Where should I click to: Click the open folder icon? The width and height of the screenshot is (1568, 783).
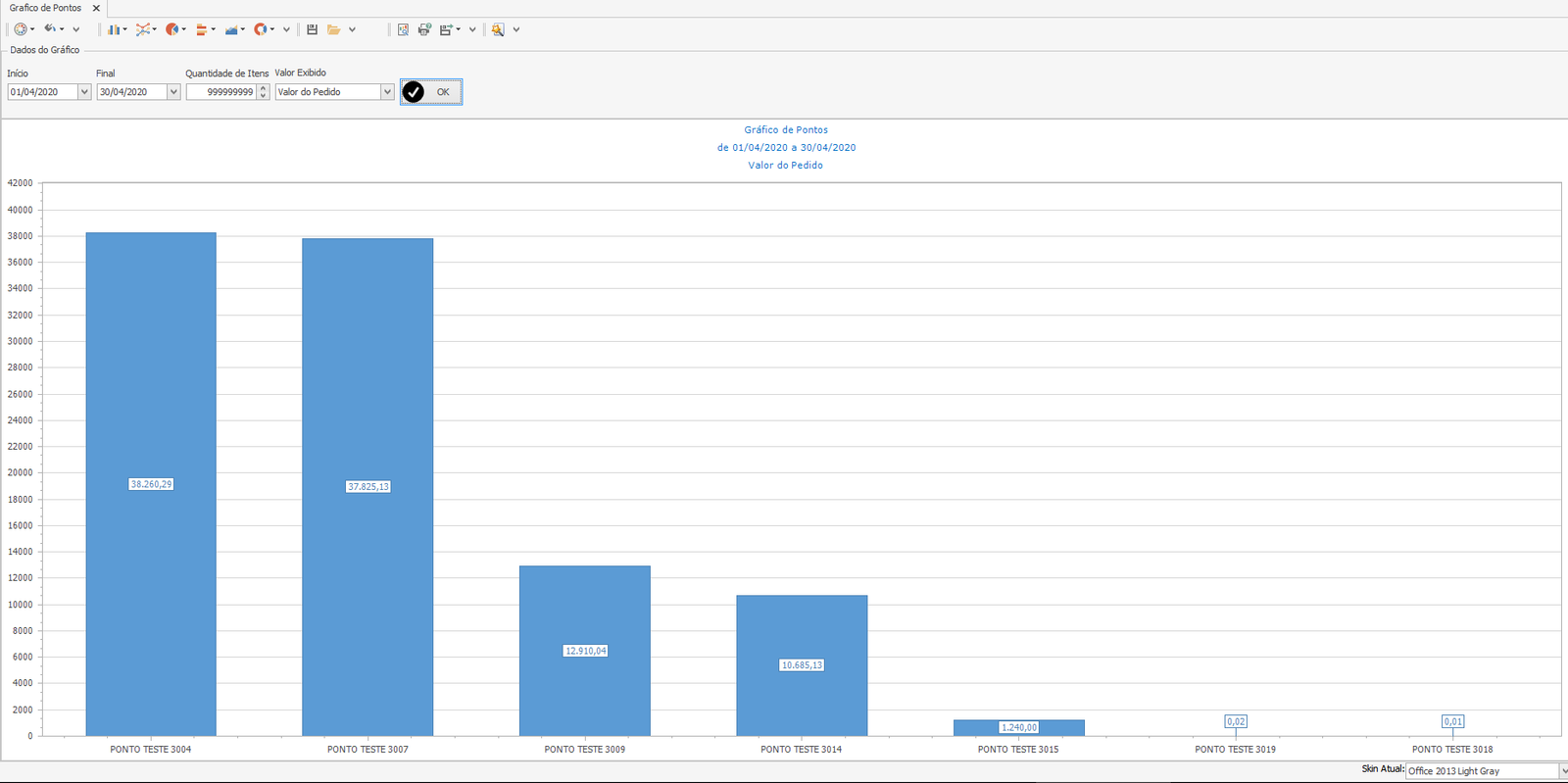[x=334, y=29]
